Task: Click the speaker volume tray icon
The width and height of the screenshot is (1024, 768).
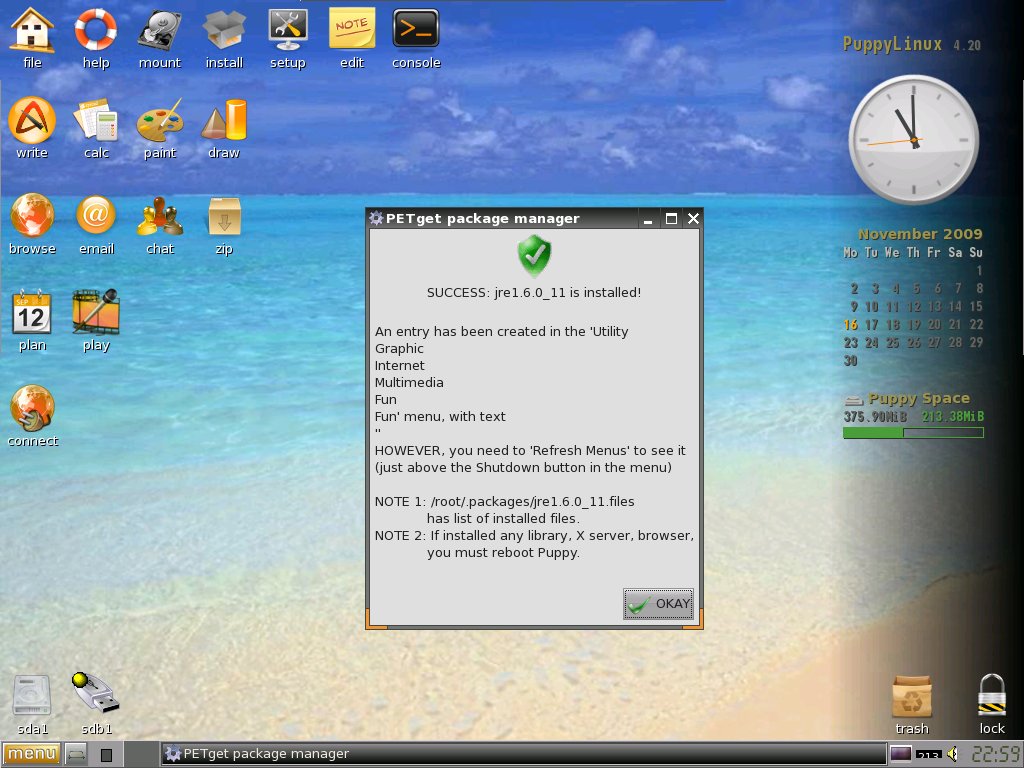Action: (953, 754)
